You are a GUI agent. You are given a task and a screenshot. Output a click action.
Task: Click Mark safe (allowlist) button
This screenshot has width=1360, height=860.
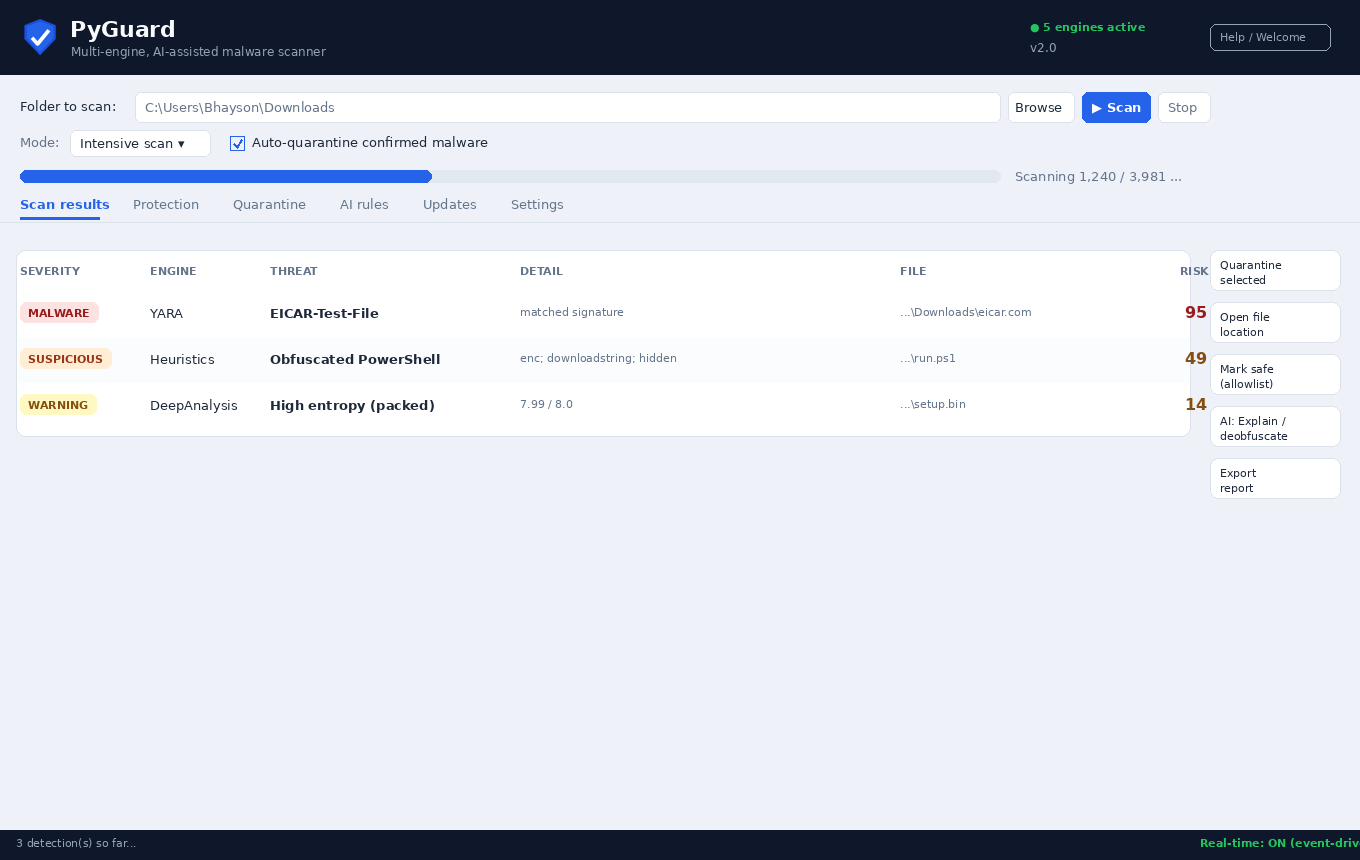1275,375
